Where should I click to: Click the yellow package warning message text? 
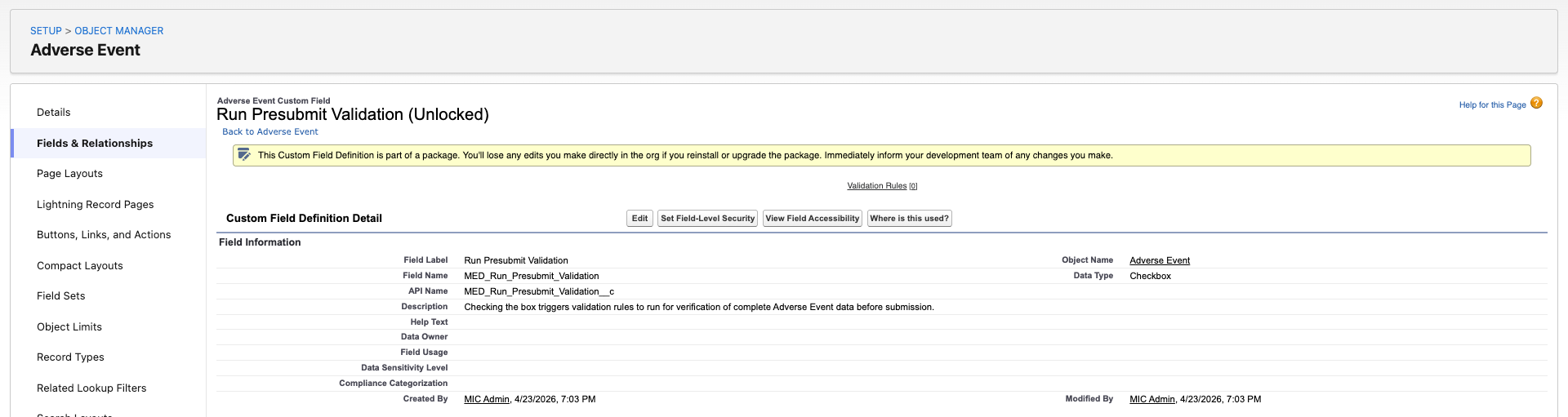(685, 155)
